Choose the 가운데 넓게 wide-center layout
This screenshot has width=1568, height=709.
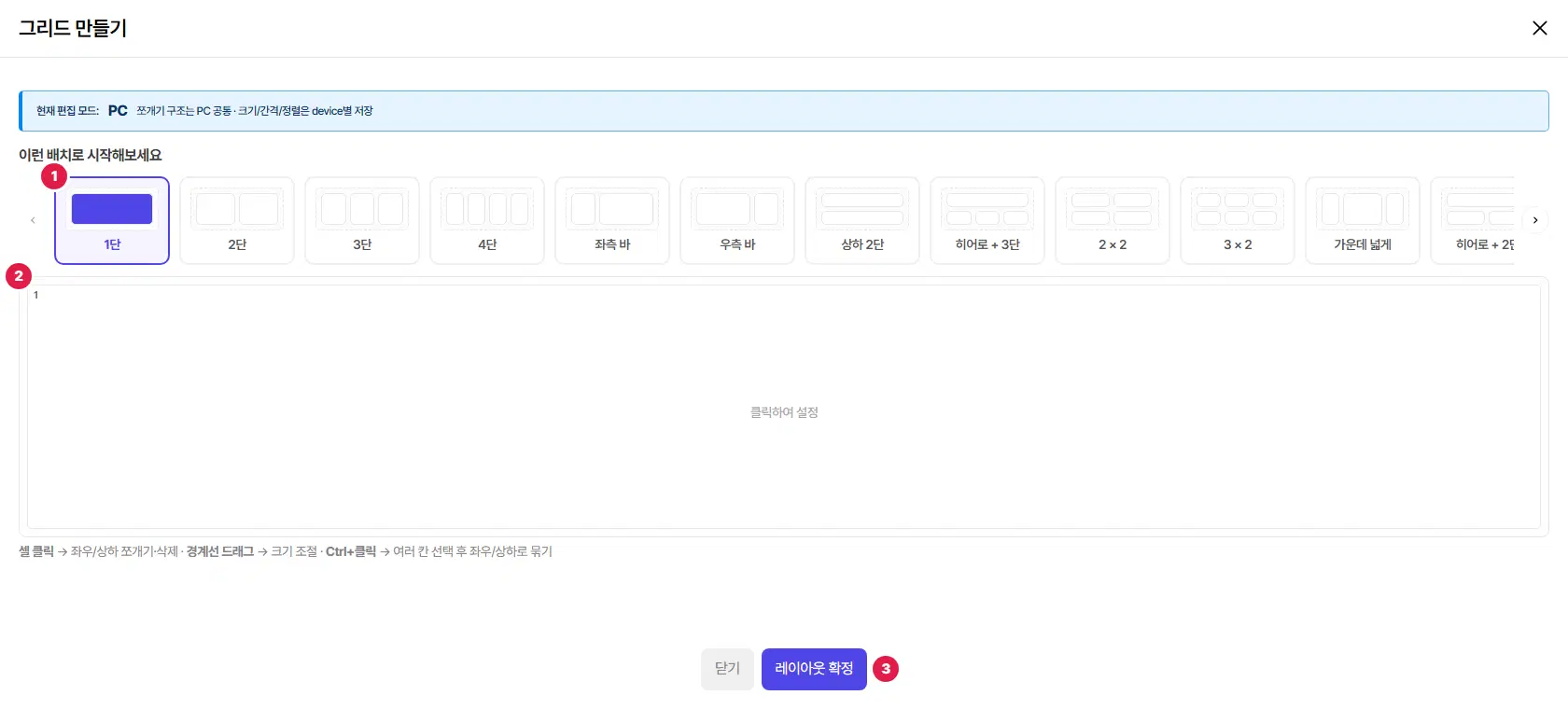click(1363, 220)
